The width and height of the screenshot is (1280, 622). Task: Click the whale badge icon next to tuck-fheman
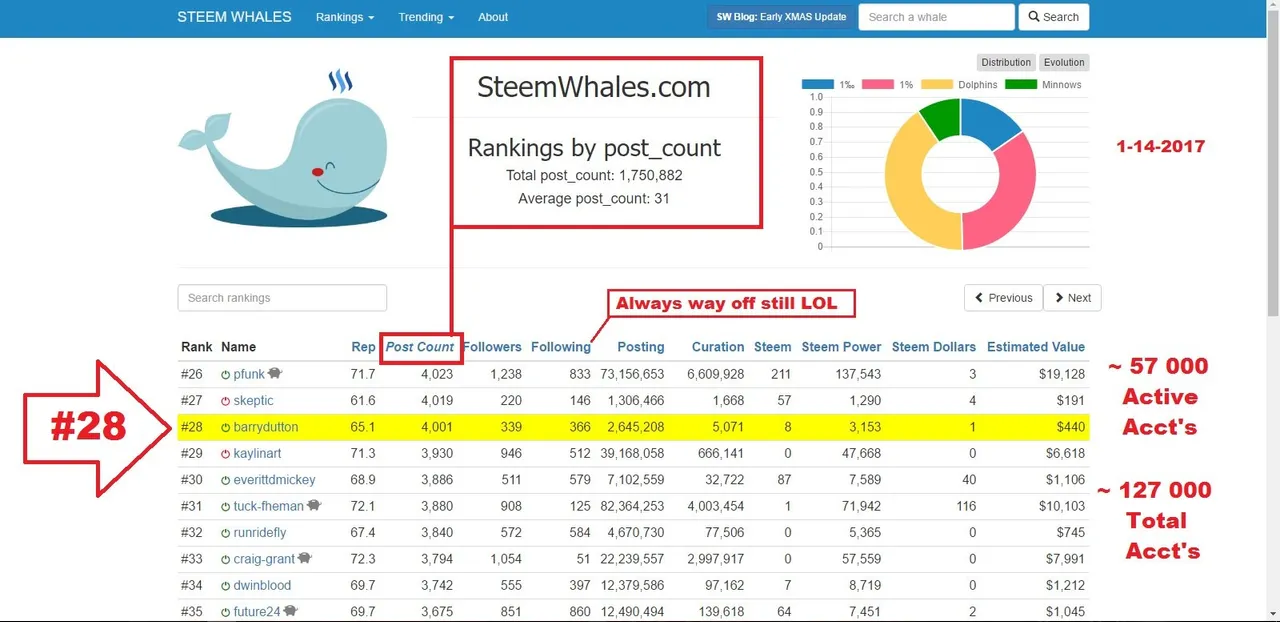[x=314, y=506]
